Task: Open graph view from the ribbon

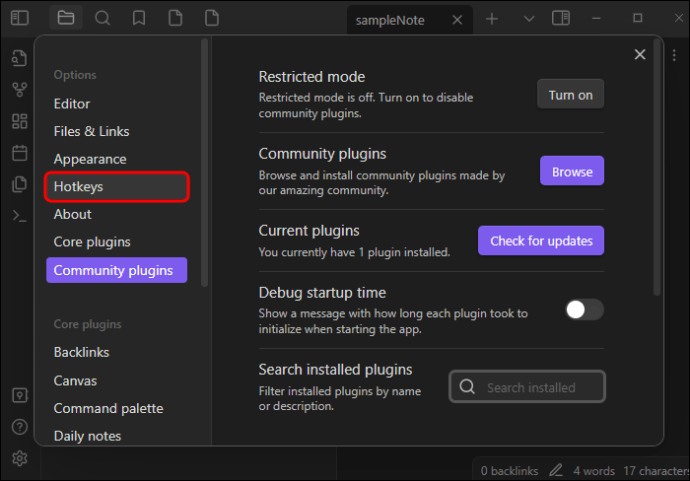Action: 19,90
